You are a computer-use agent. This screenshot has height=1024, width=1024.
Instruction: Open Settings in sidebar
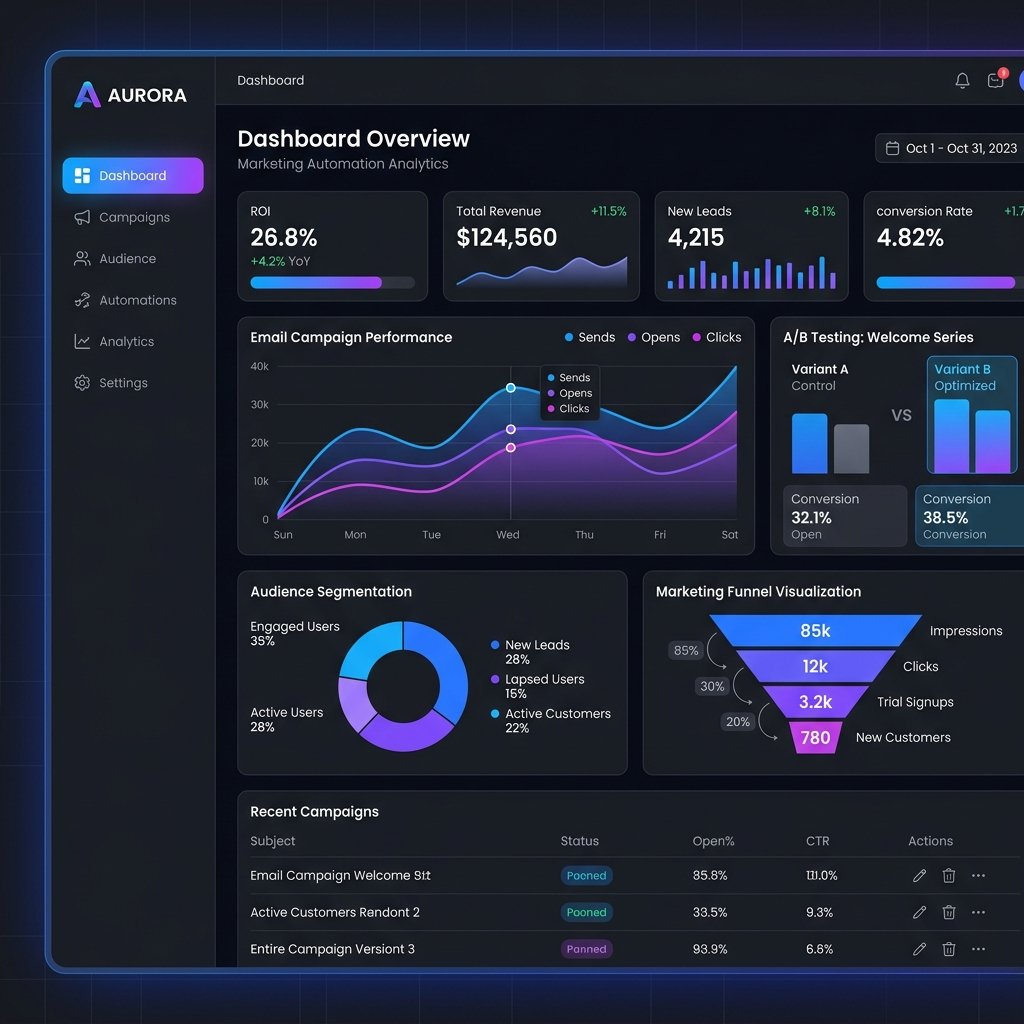click(111, 383)
